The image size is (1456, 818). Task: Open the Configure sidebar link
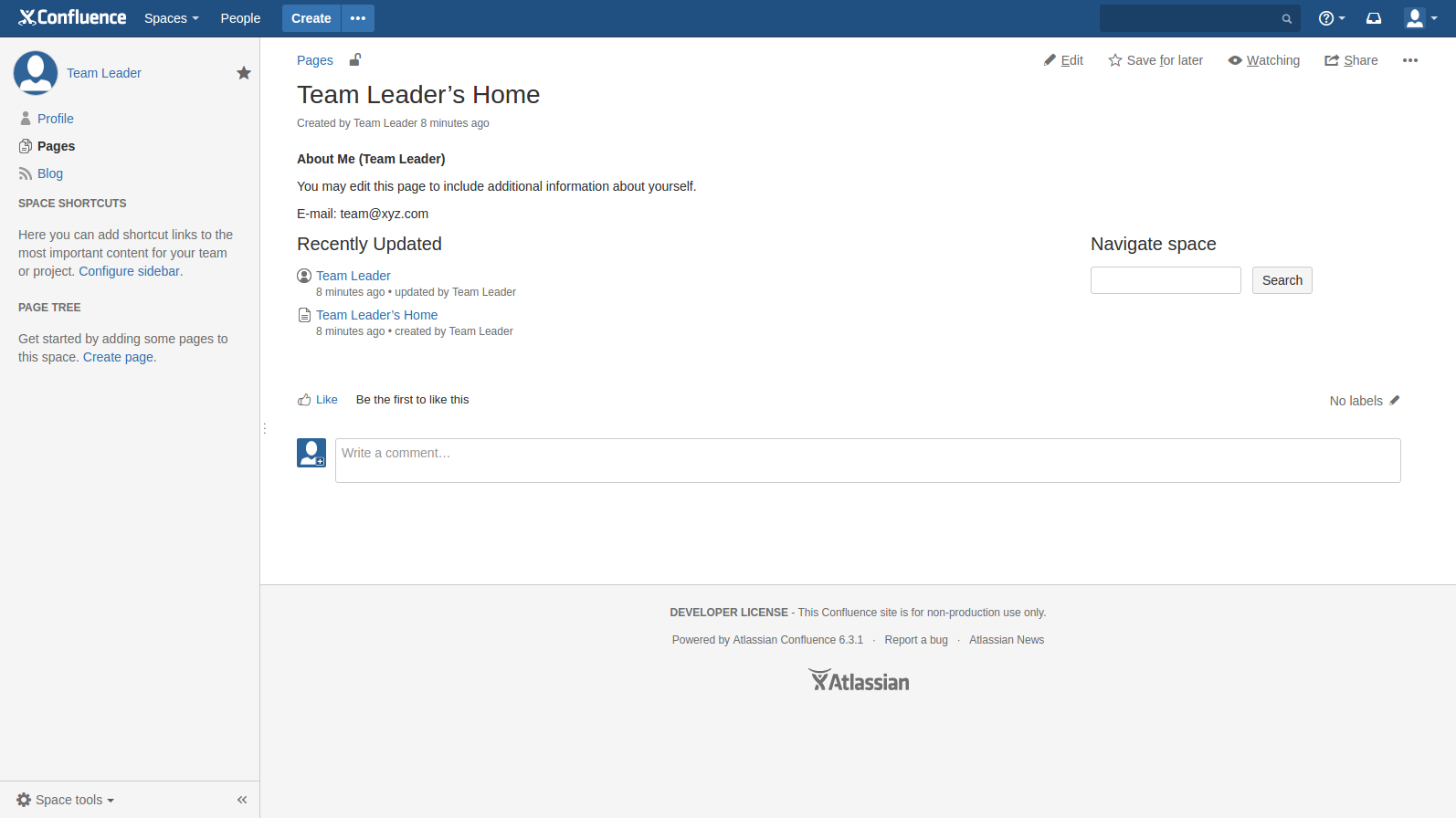point(129,271)
